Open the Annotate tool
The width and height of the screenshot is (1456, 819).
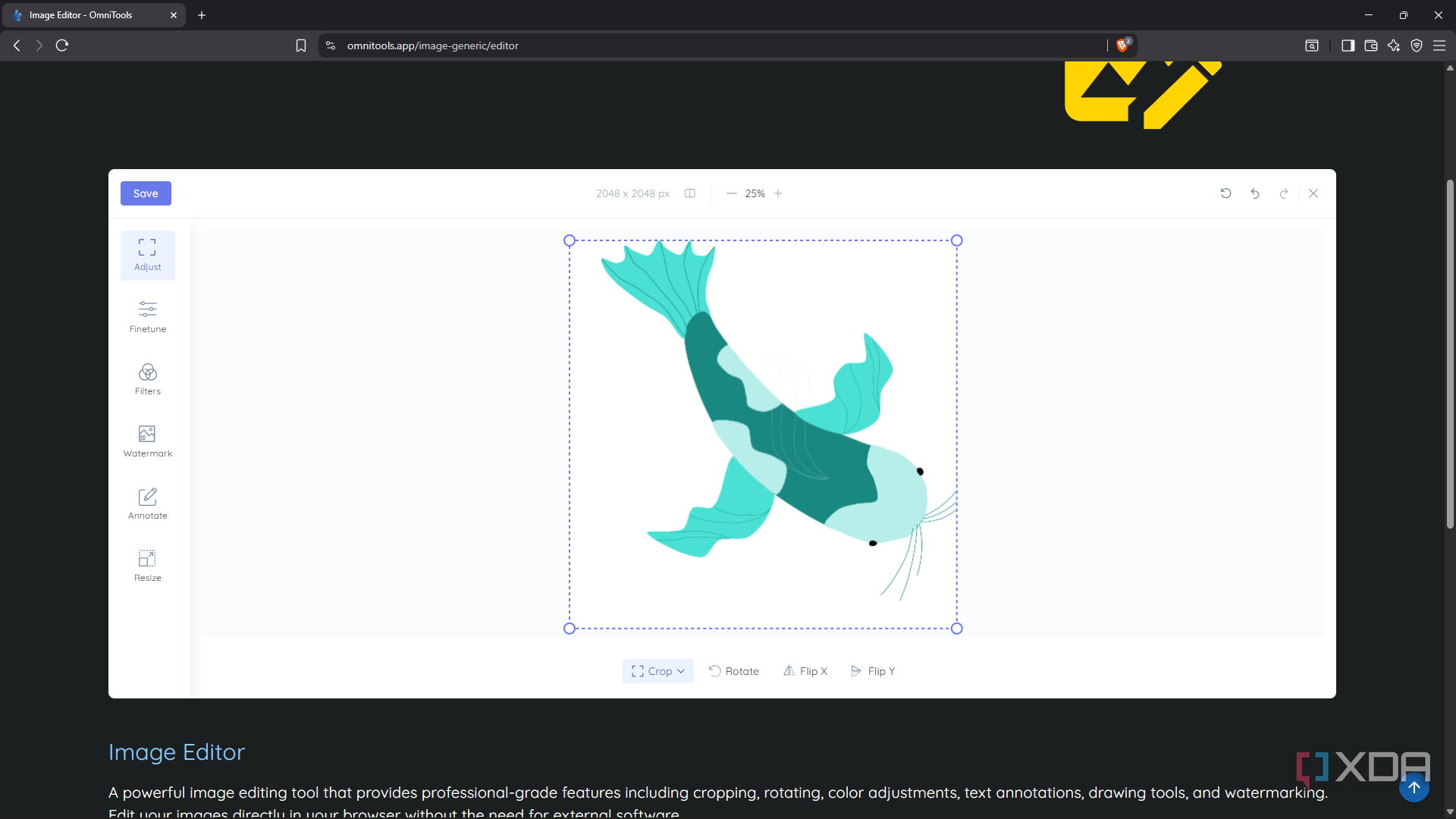tap(147, 504)
